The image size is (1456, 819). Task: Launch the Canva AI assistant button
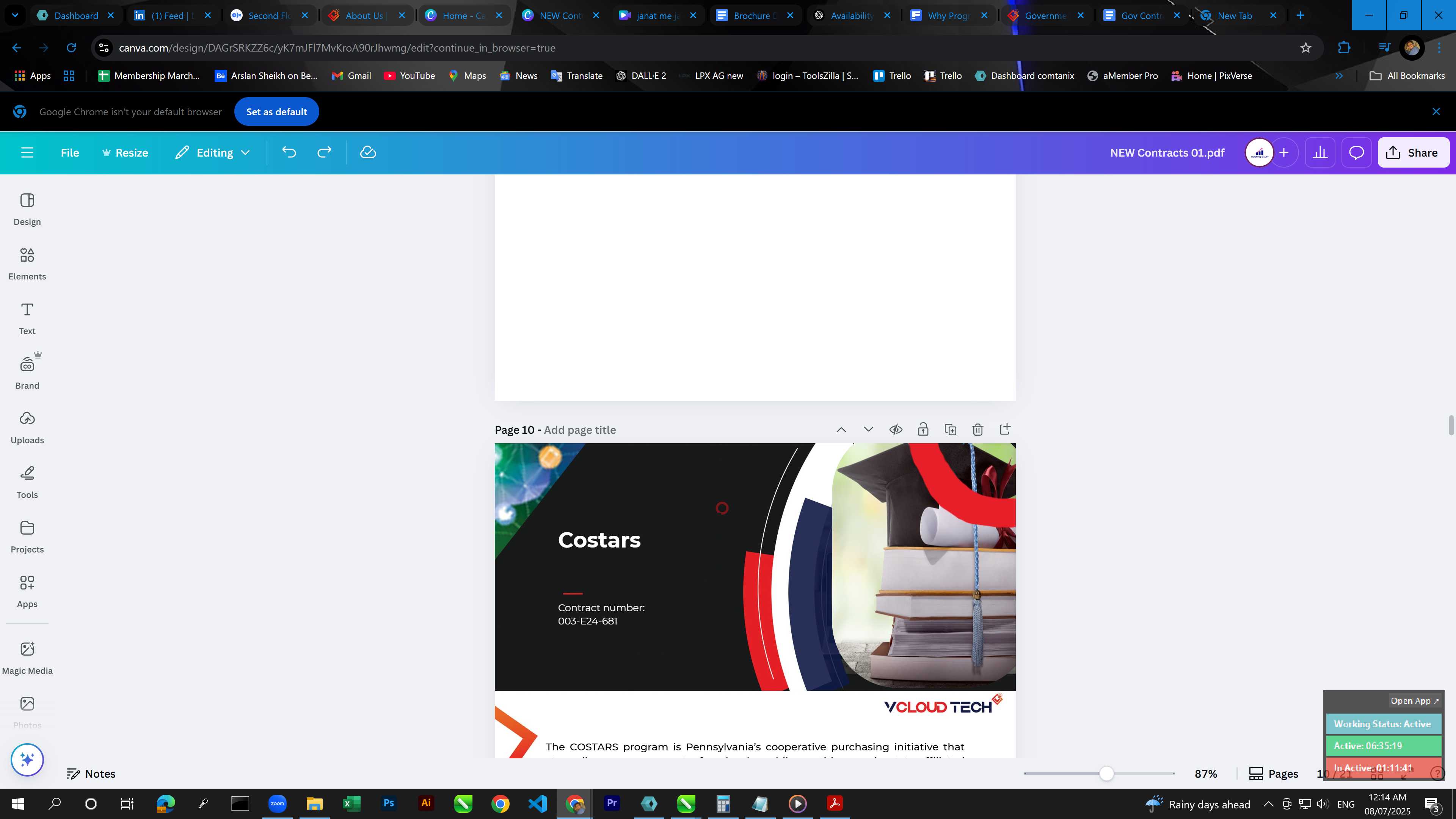pyautogui.click(x=27, y=759)
